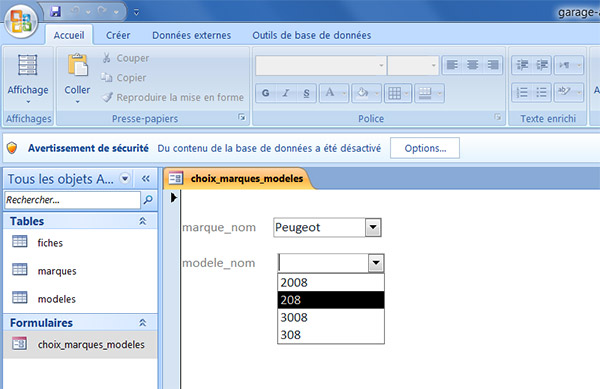Click the Affichage view button
Screen dimensions: 600x389
click(x=28, y=79)
